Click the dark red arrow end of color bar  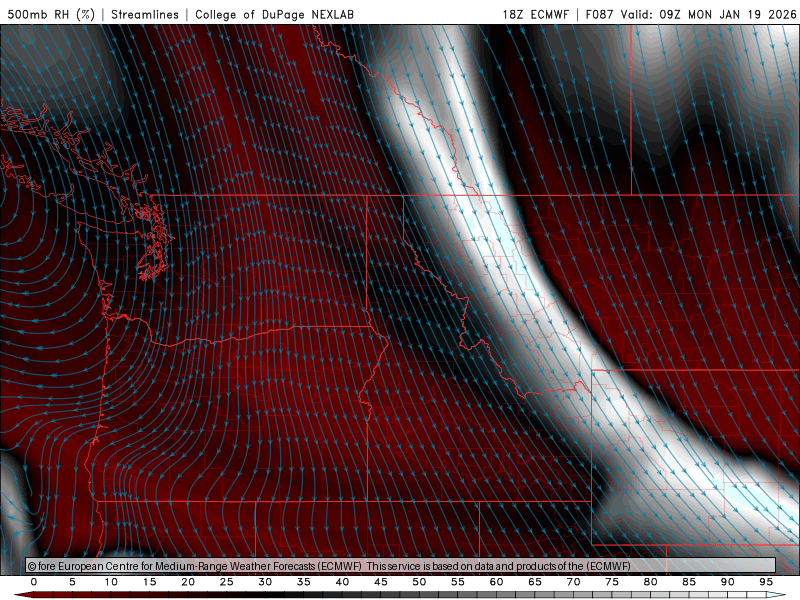(x=23, y=595)
